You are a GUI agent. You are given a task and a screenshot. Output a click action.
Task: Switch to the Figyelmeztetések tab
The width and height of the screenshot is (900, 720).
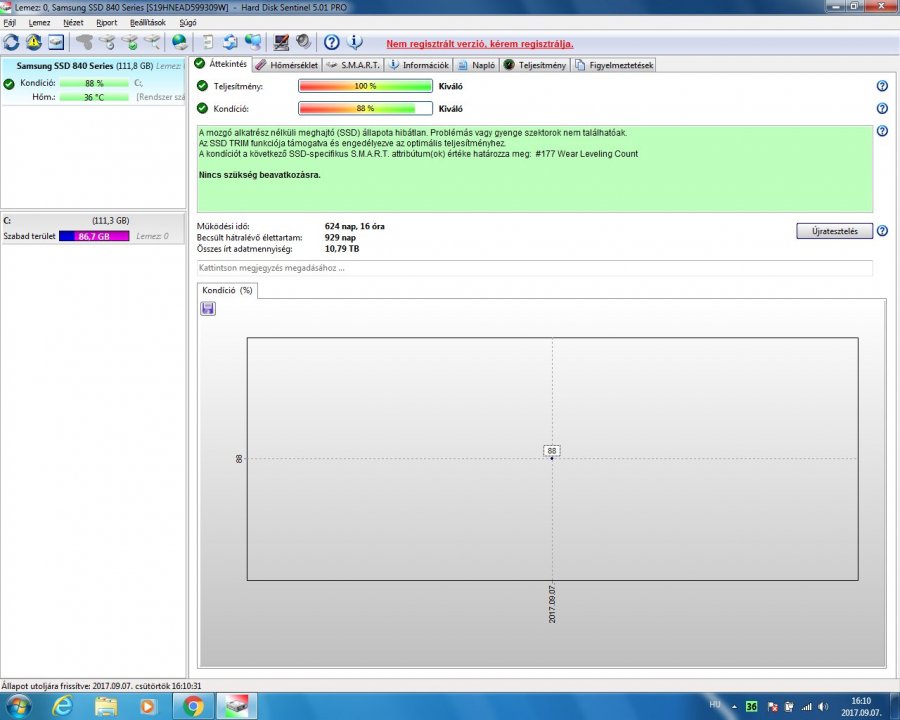tap(614, 65)
